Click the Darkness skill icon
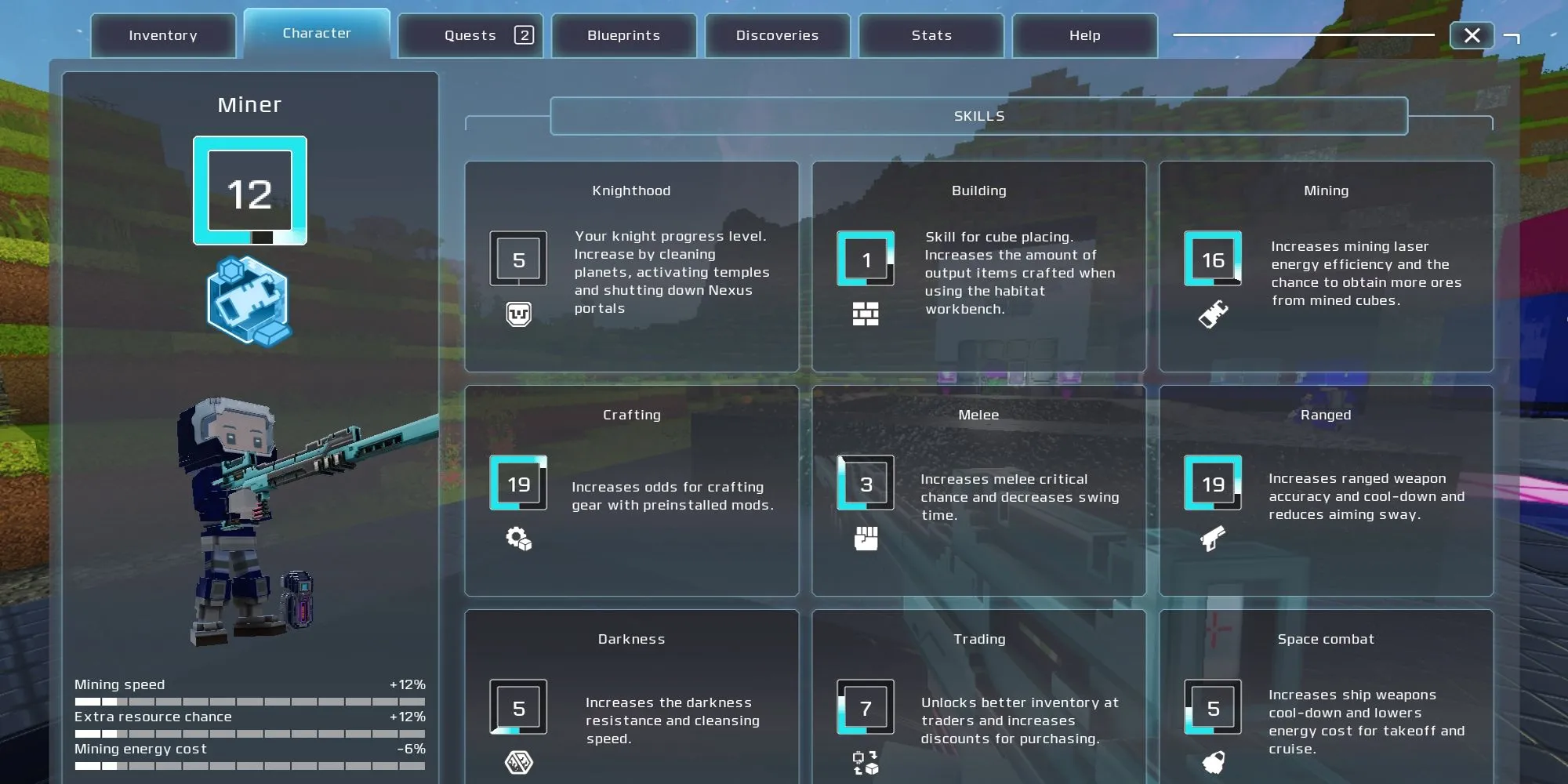Image resolution: width=1568 pixels, height=784 pixels. [x=518, y=762]
